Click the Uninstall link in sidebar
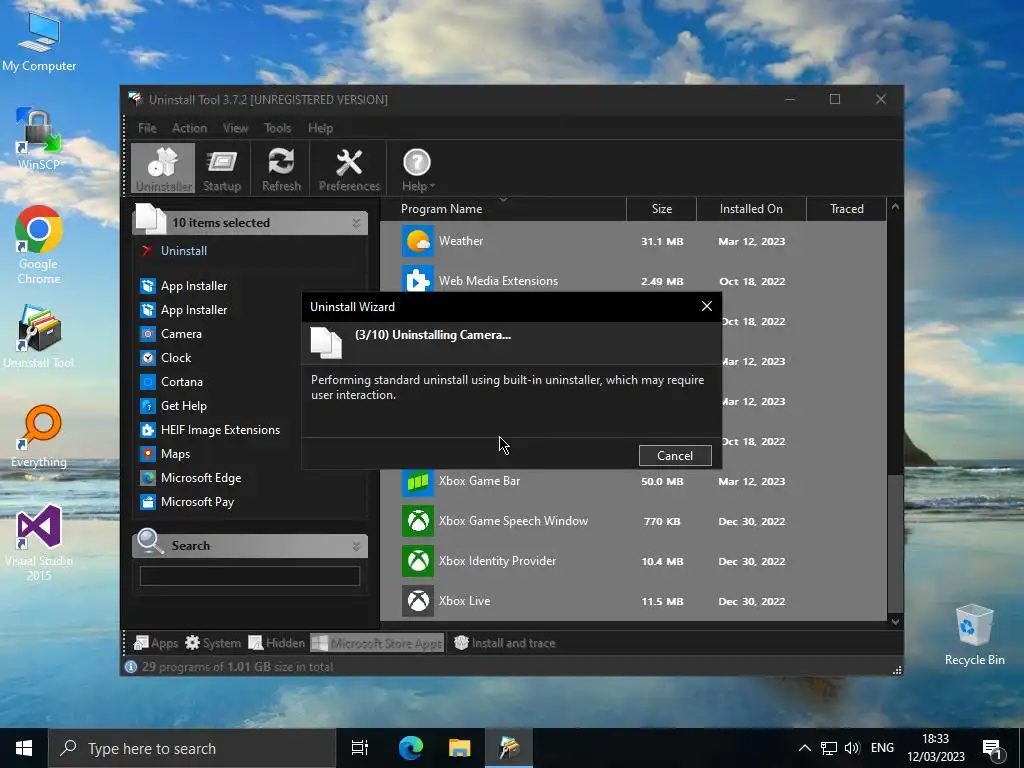The image size is (1024, 768). click(184, 251)
